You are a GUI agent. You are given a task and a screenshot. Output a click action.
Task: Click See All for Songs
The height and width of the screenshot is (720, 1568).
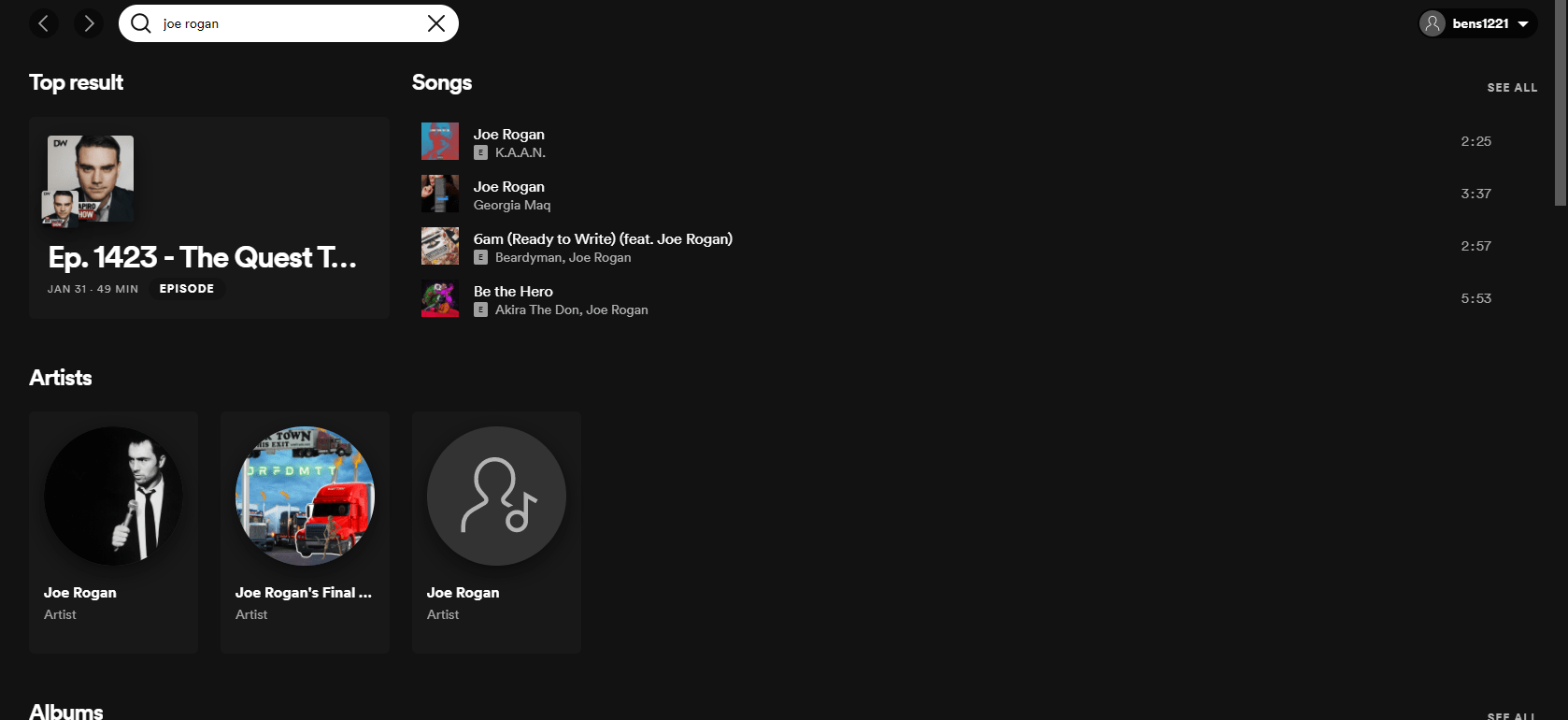pos(1512,88)
